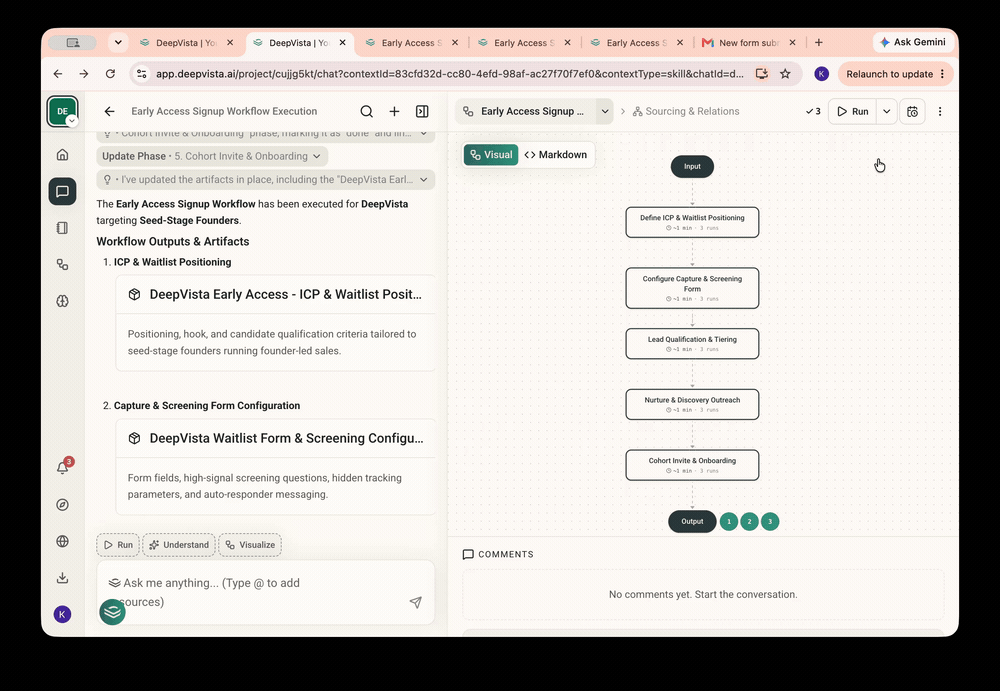Open the workflow nodes icon in sidebar
1000x691 pixels.
click(62, 264)
